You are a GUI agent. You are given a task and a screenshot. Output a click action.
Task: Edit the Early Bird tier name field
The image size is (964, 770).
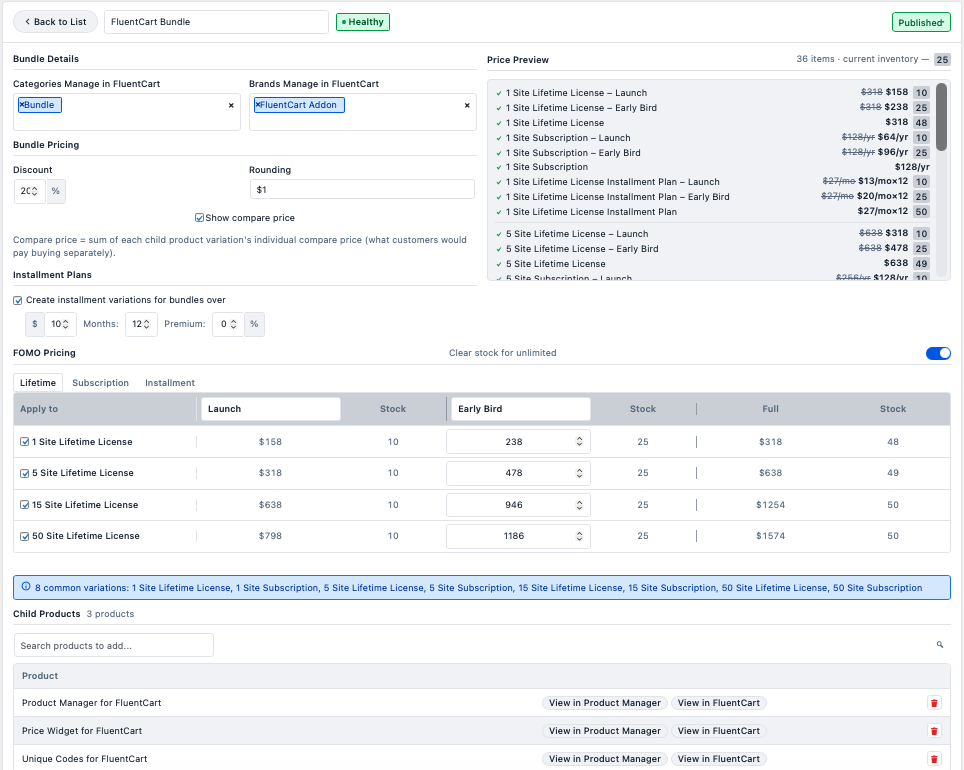(x=521, y=409)
